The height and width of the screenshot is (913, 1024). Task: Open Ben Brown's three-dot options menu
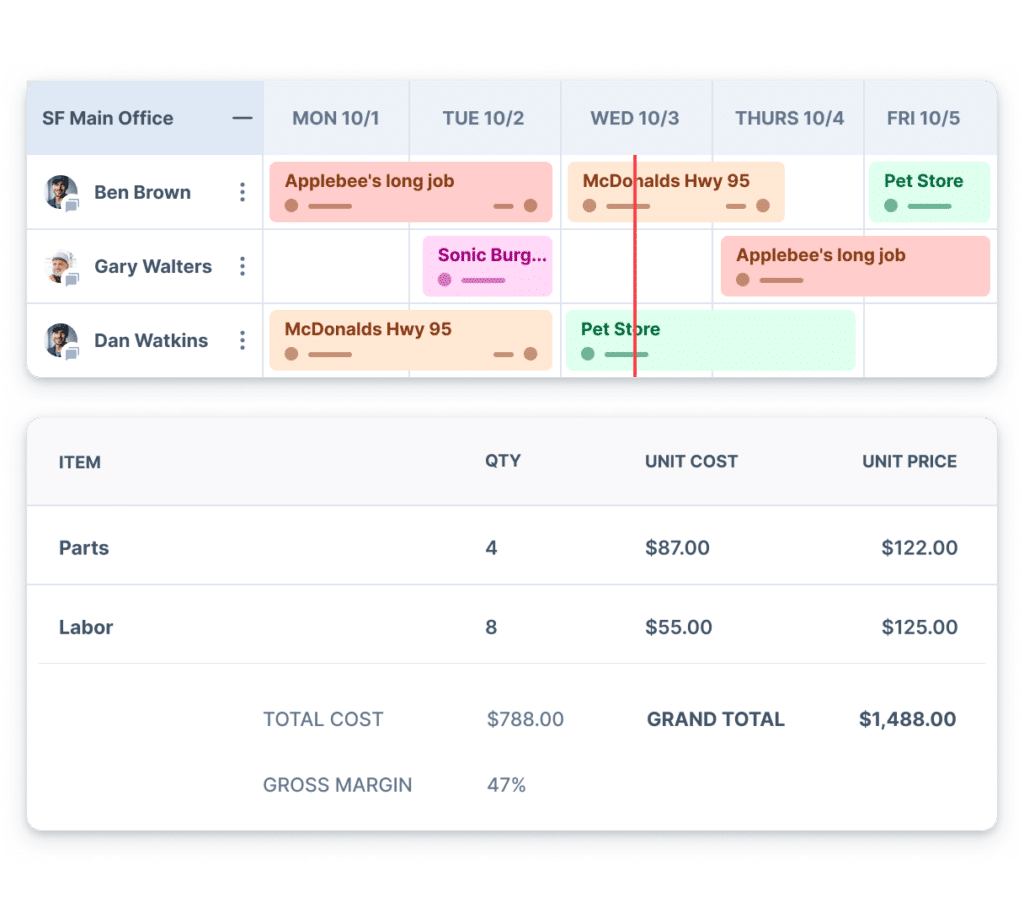[x=242, y=192]
